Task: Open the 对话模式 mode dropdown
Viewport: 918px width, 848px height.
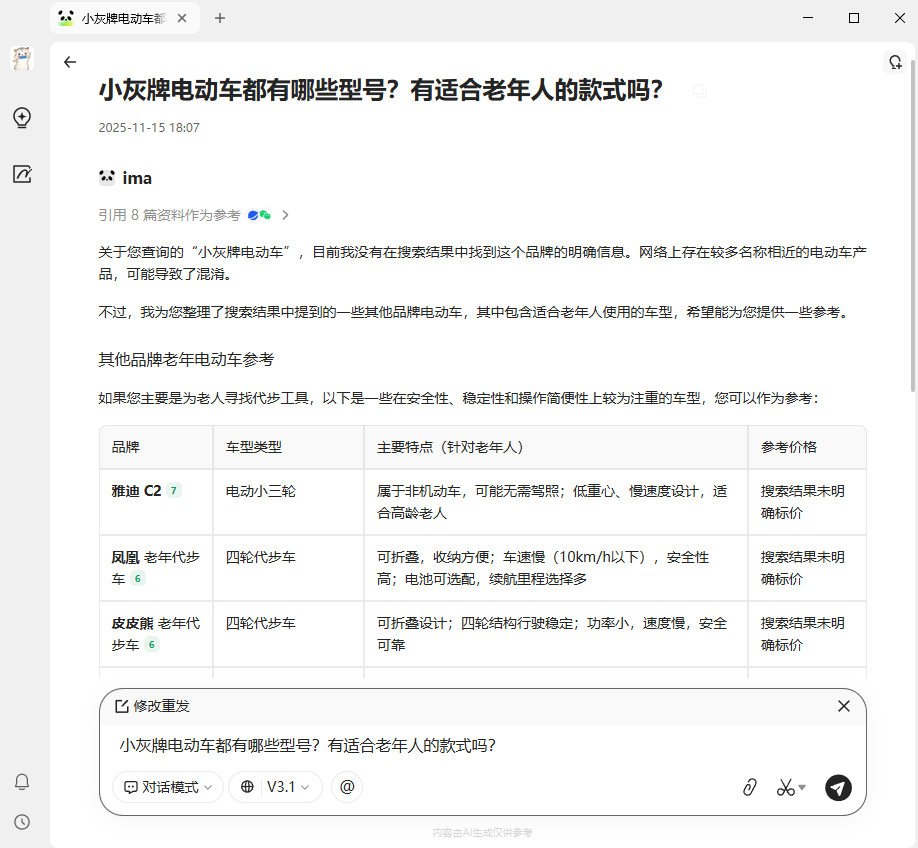Action: (x=167, y=787)
